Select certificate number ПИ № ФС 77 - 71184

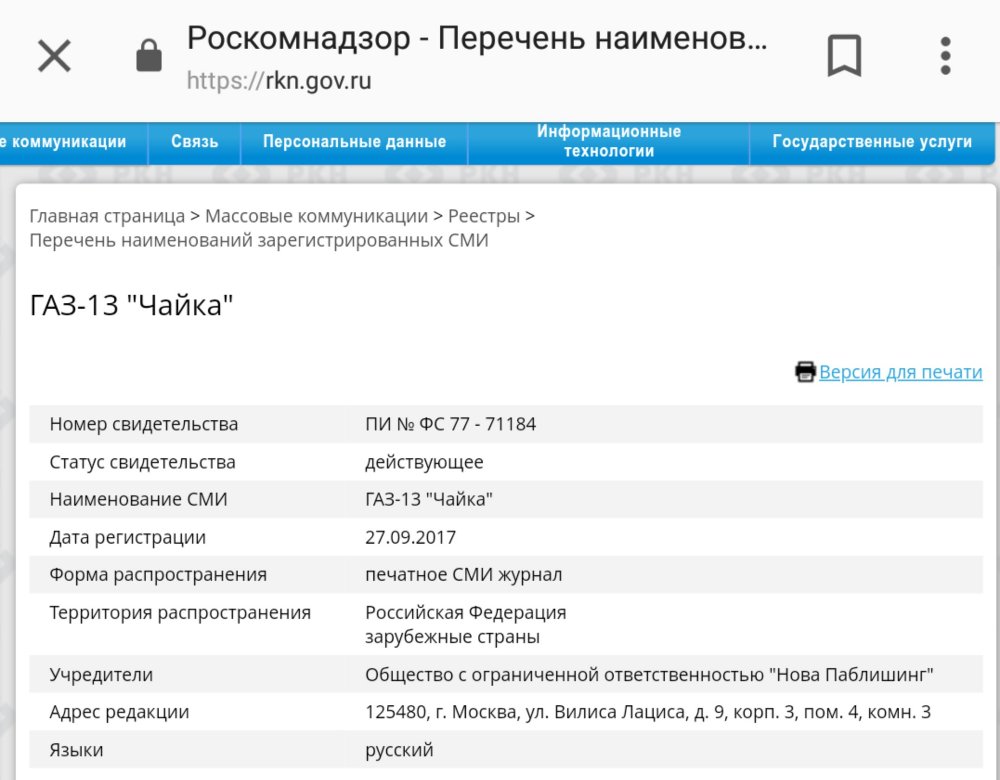coord(450,424)
